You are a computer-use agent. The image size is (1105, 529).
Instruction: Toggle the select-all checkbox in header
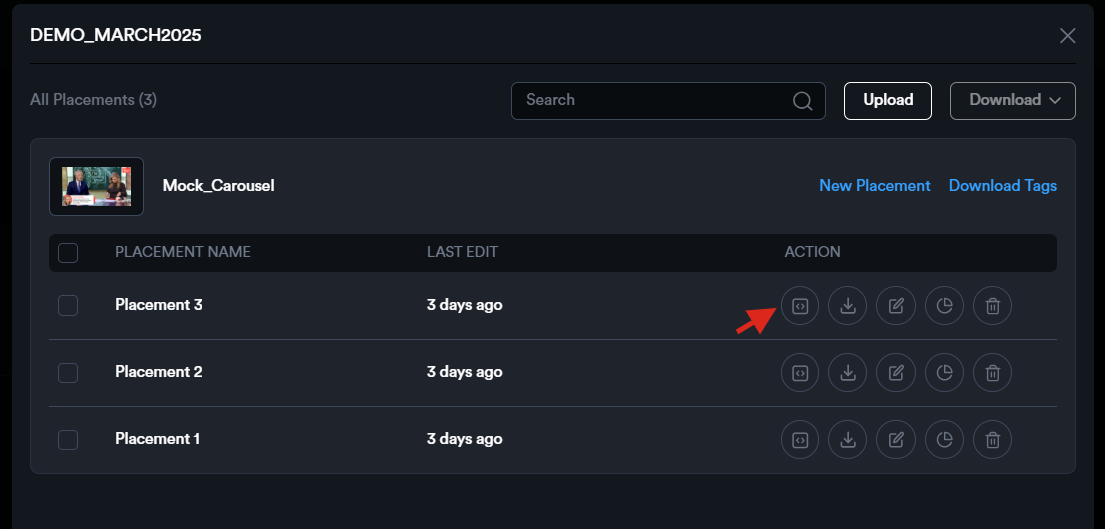68,253
